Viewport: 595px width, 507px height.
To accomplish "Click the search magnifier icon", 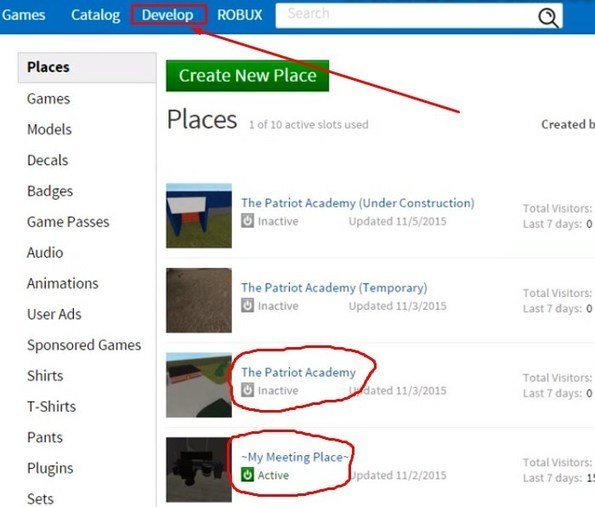I will pos(548,17).
